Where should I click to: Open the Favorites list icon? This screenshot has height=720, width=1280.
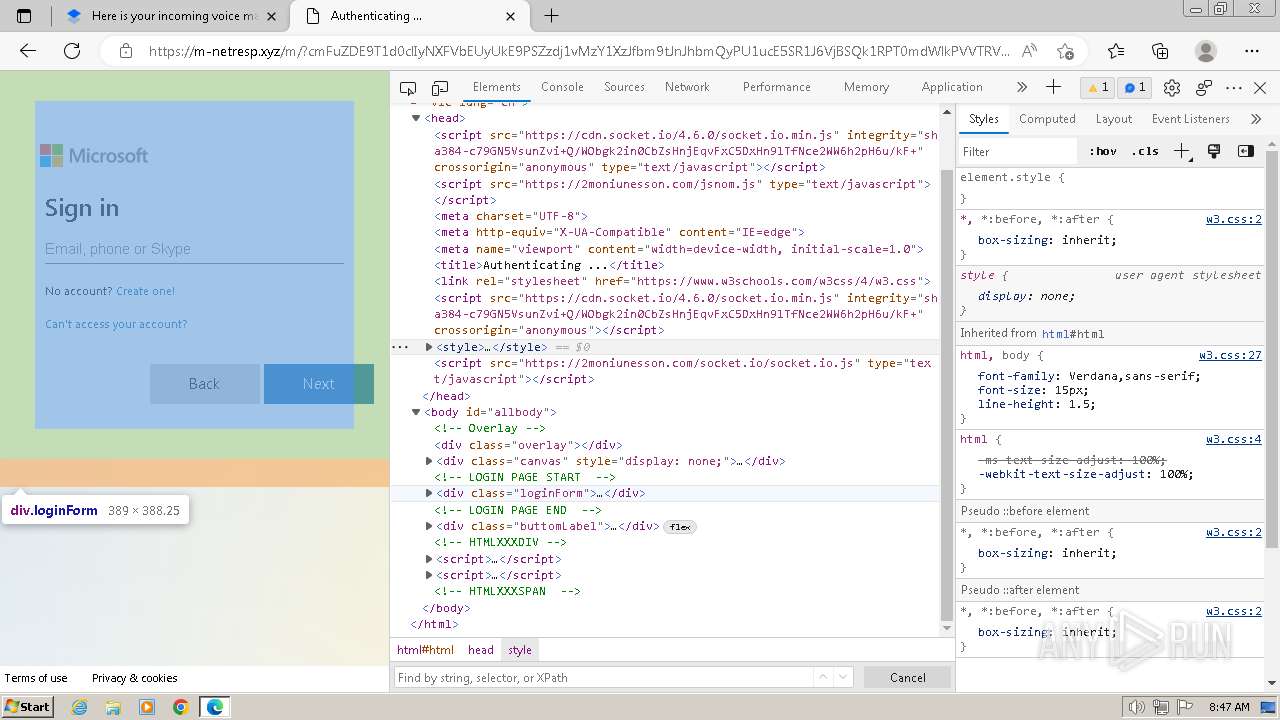[x=1116, y=51]
